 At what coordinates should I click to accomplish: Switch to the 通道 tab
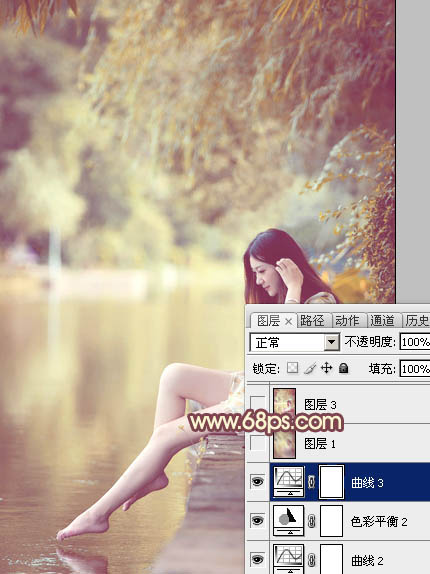[x=382, y=321]
